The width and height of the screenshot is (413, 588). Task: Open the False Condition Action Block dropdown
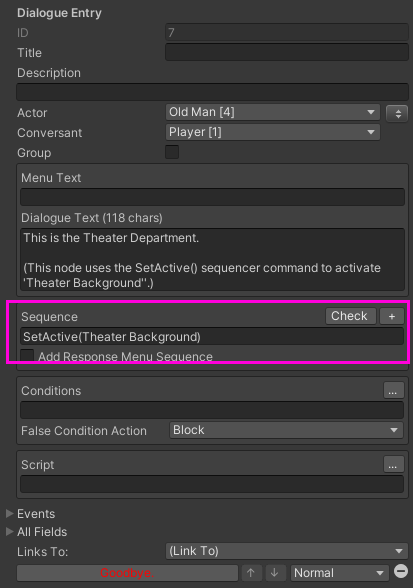pos(286,430)
